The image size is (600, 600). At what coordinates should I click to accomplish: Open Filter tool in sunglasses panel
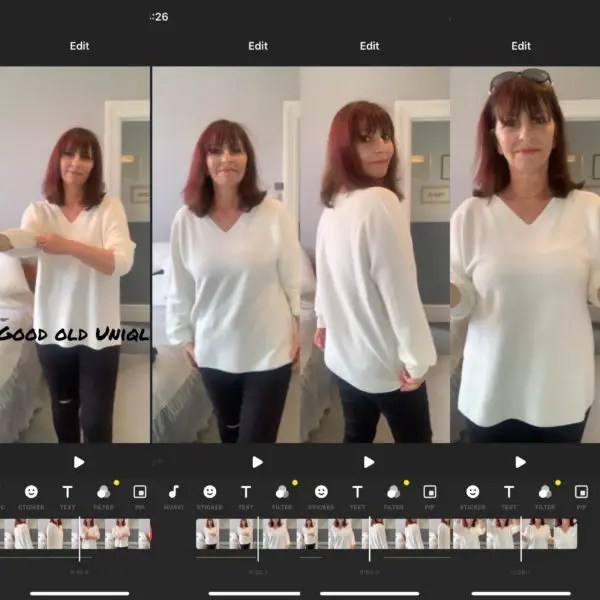(x=545, y=492)
